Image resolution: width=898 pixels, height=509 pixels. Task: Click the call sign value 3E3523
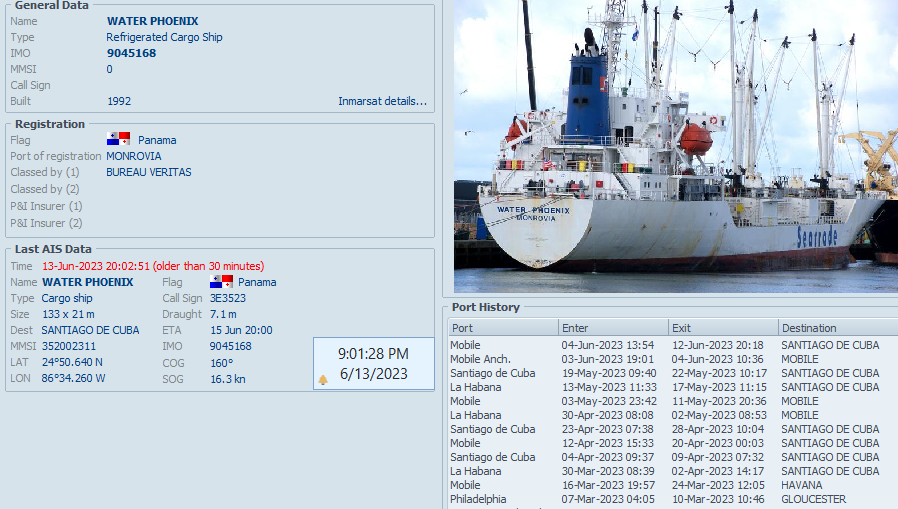227,298
